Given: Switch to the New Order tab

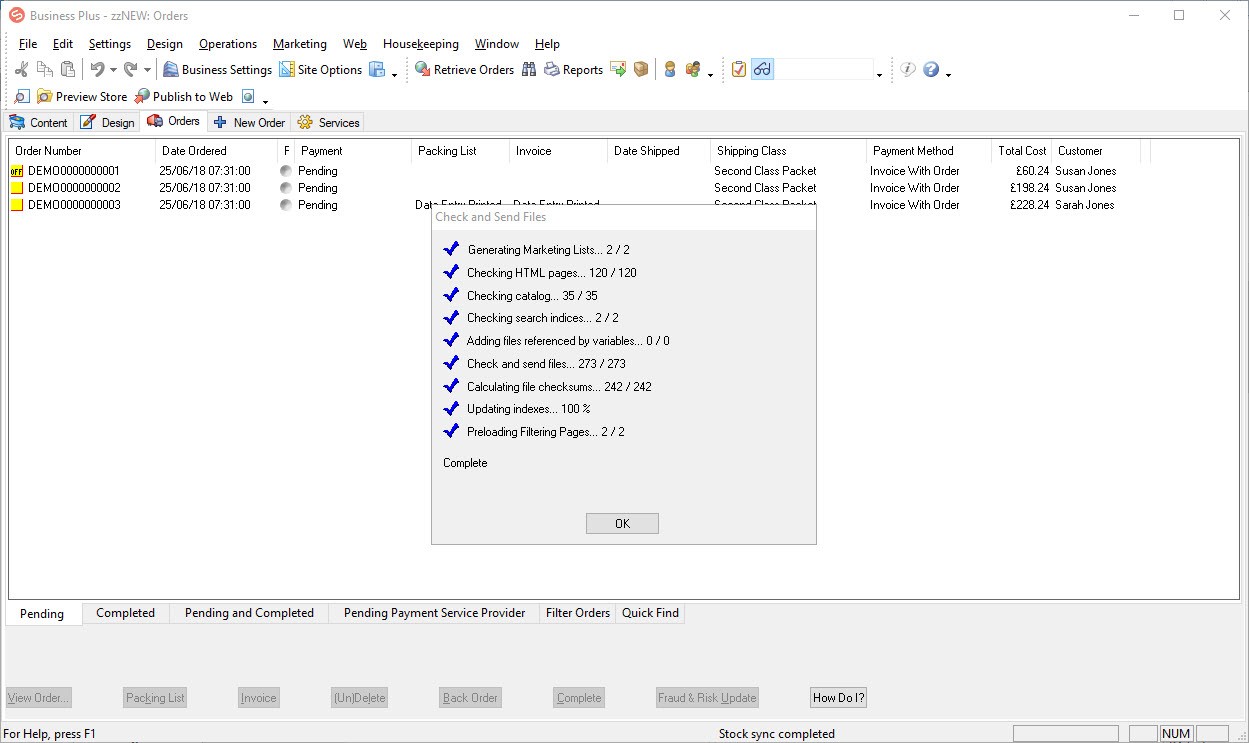Looking at the screenshot, I should click(x=250, y=122).
